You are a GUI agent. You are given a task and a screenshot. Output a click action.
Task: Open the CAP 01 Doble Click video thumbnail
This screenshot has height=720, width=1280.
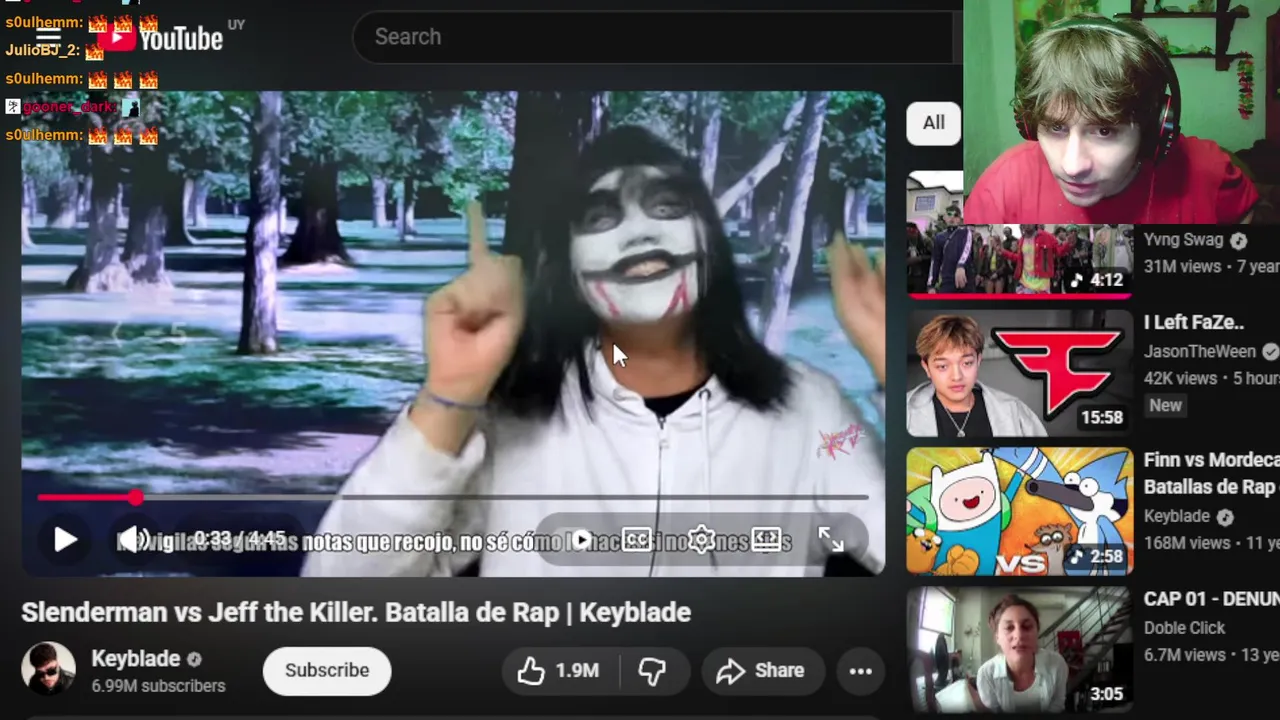pos(1019,649)
